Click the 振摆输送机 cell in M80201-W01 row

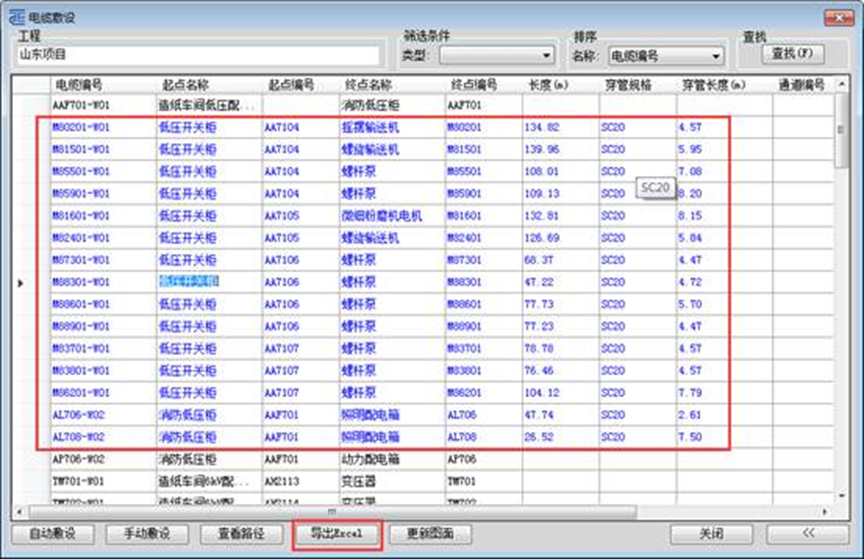(x=370, y=127)
